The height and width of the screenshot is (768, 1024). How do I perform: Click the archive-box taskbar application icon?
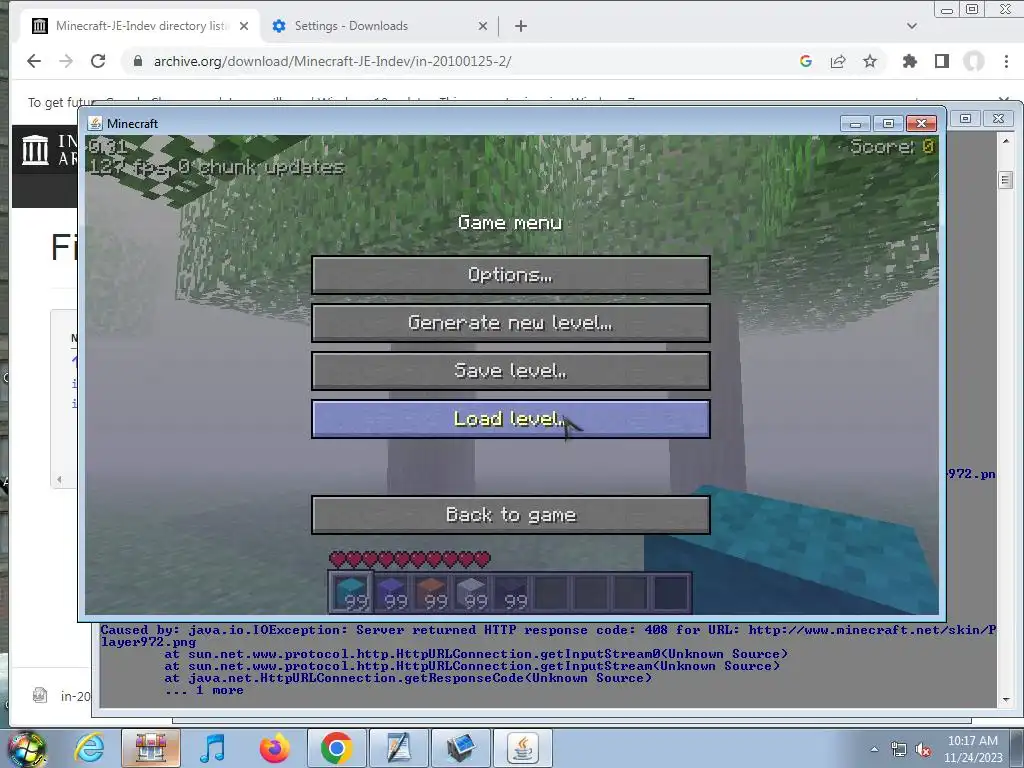[150, 748]
